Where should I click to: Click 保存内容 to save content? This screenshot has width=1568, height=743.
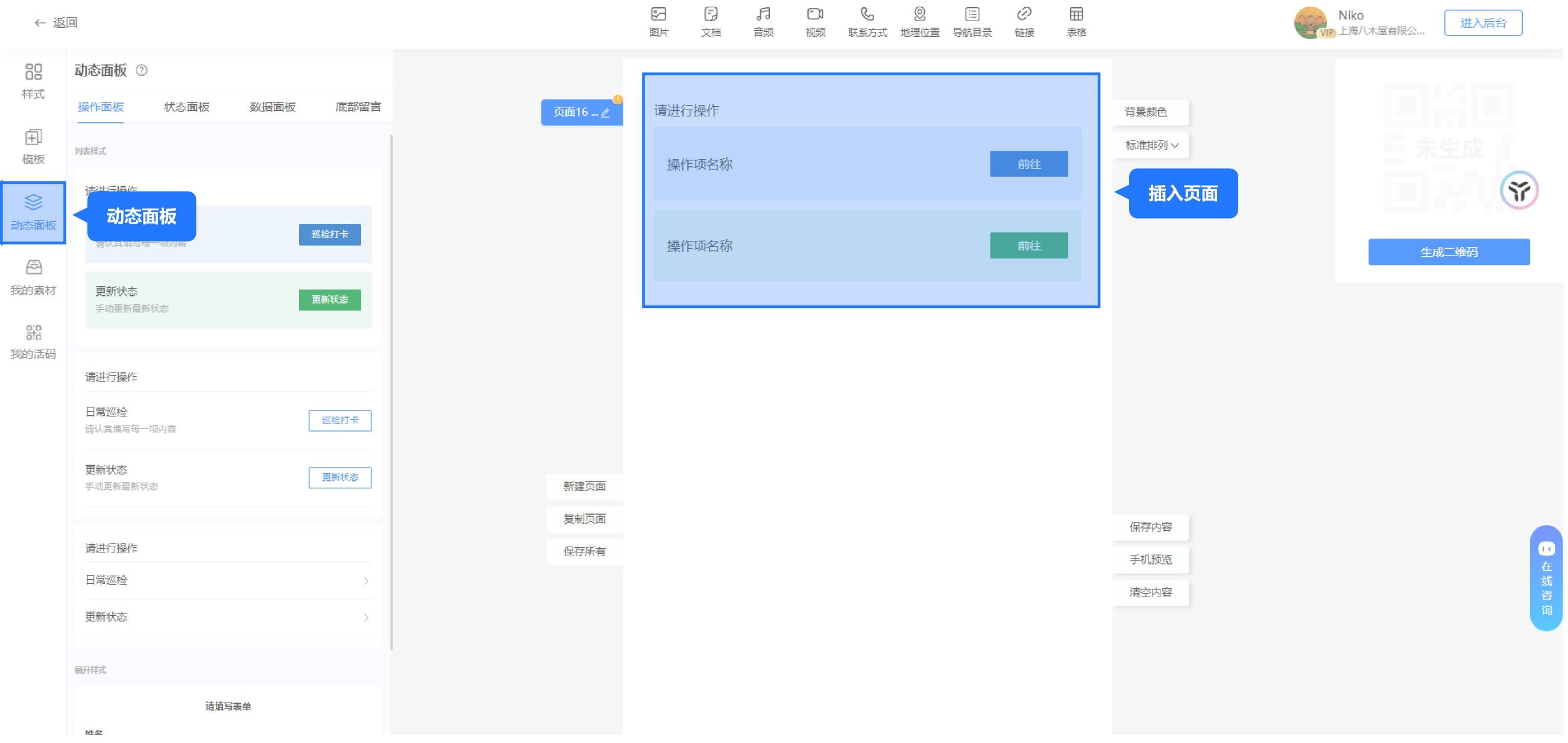[1151, 527]
